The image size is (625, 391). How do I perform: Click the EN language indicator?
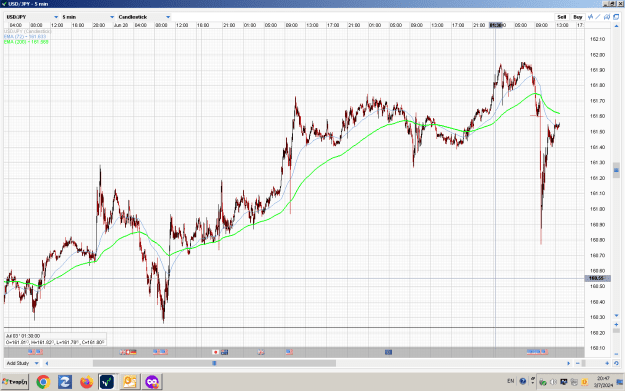[x=511, y=381]
